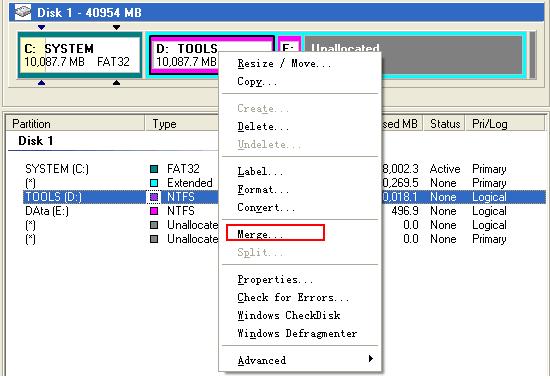The width and height of the screenshot is (550, 379).
Task: Open the Advanced submenu arrow
Action: [x=370, y=359]
